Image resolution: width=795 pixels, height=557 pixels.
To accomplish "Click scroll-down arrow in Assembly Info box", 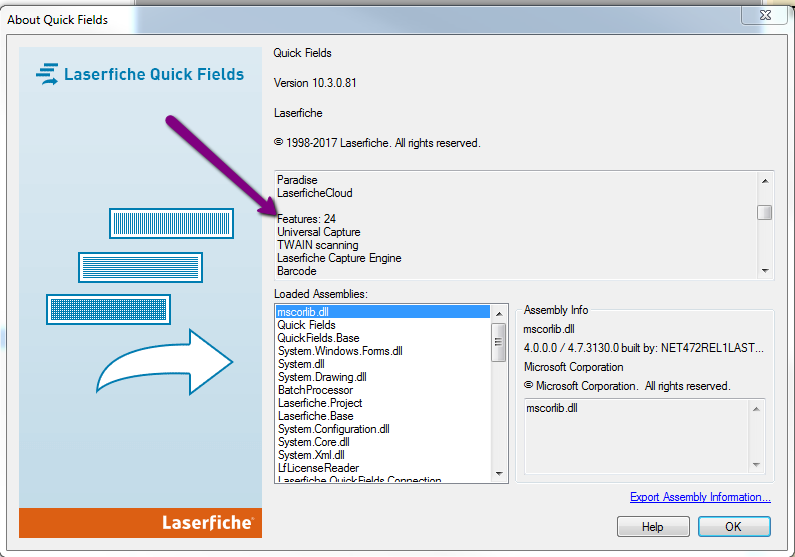I will [x=756, y=465].
